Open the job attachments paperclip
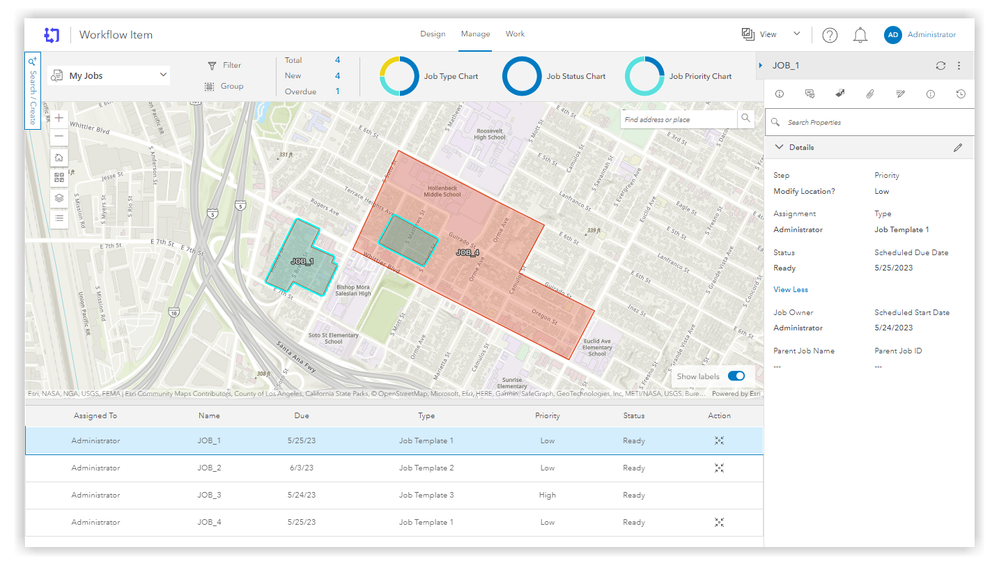The image size is (999, 573). click(870, 94)
